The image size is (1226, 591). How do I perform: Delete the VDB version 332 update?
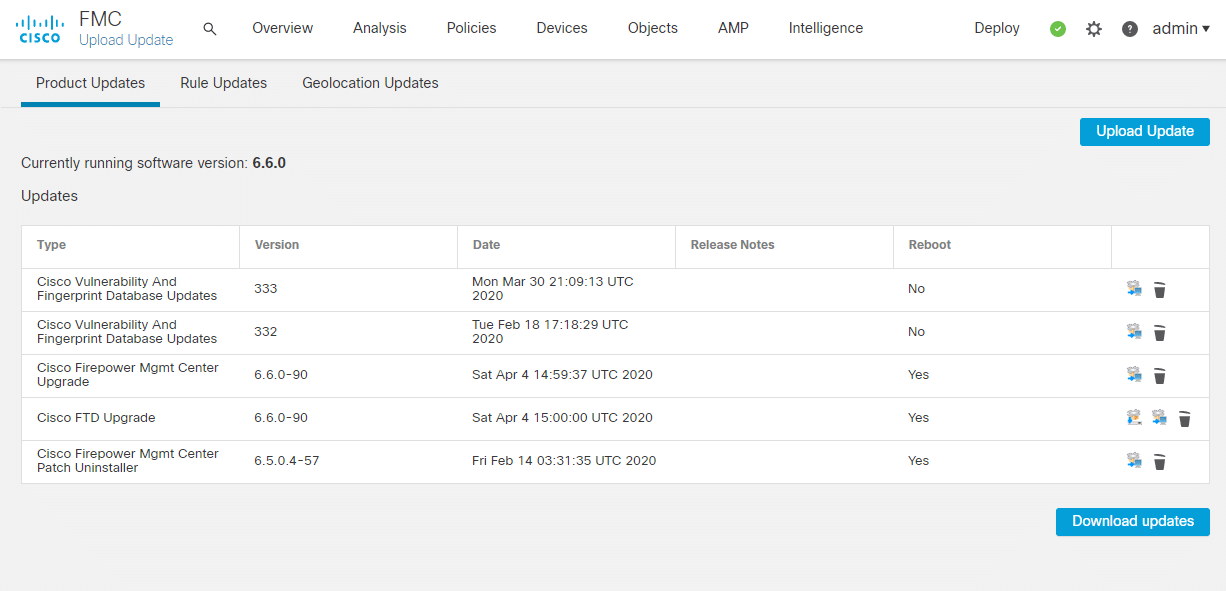(x=1160, y=333)
